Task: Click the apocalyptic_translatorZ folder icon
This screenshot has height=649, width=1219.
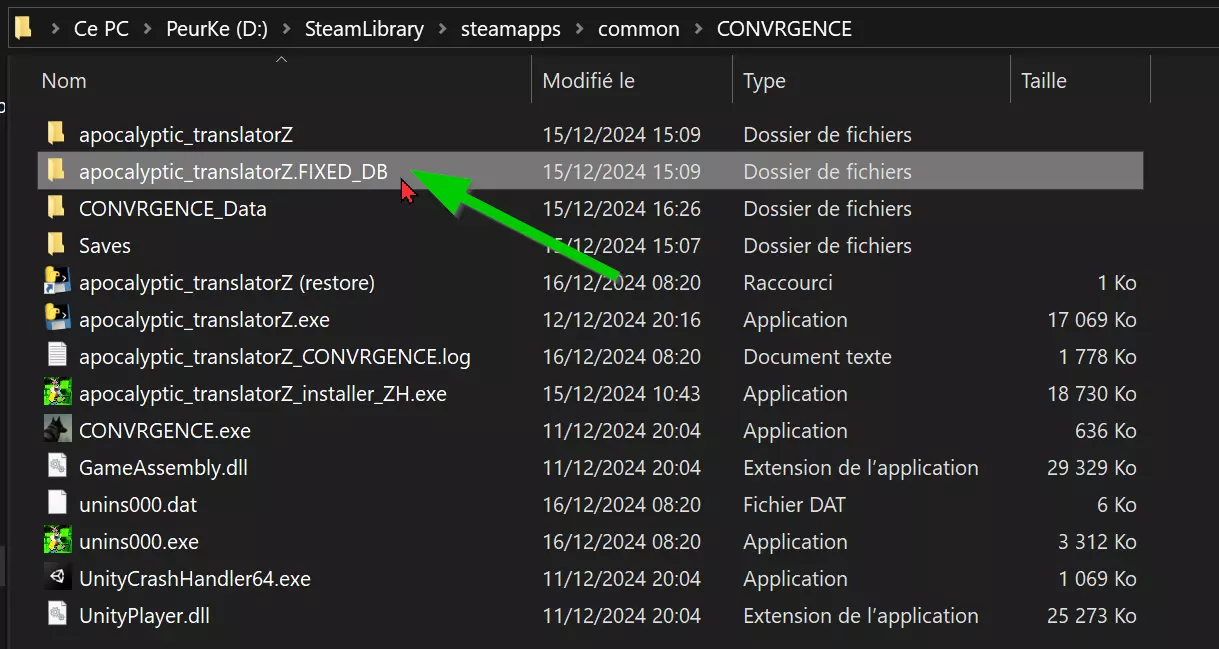Action: [x=57, y=133]
